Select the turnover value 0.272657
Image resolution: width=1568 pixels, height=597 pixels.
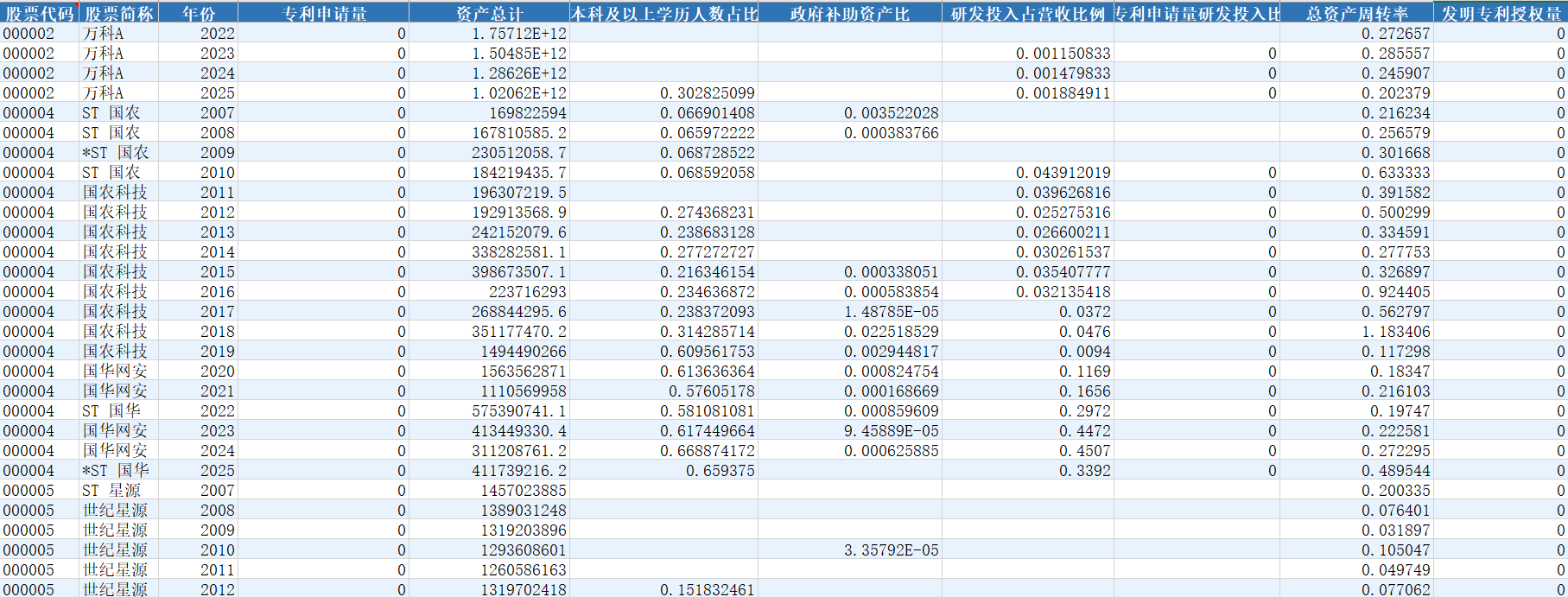[1356, 33]
